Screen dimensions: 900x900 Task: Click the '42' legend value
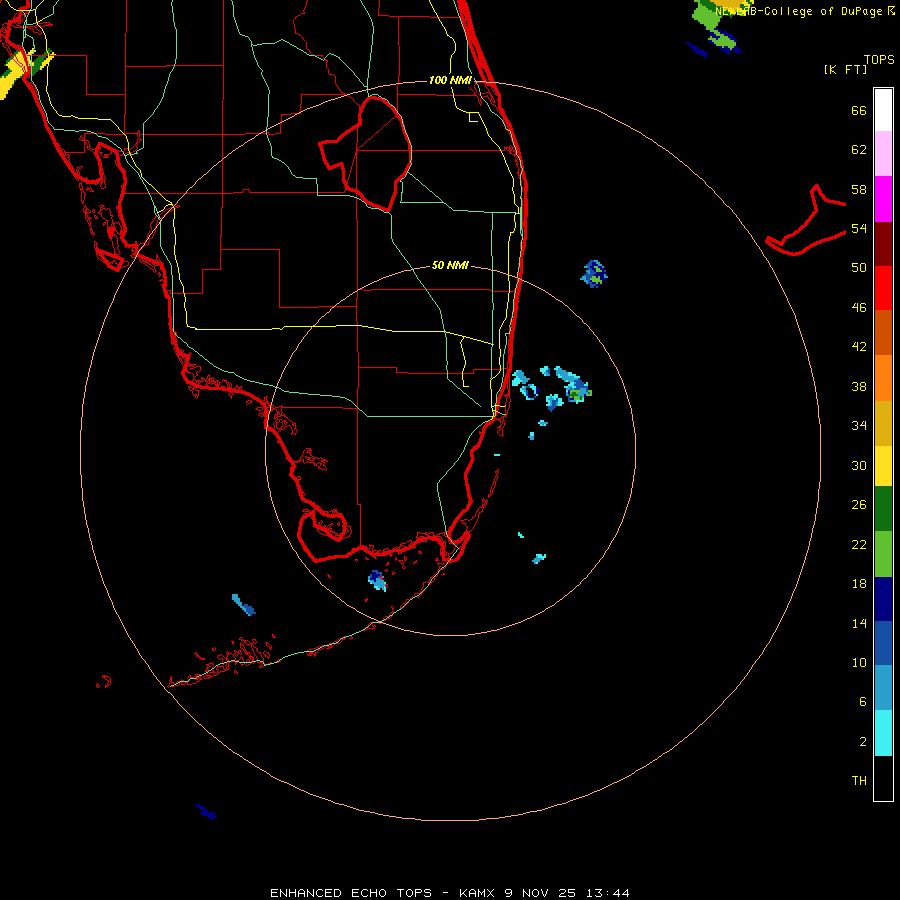pos(859,346)
